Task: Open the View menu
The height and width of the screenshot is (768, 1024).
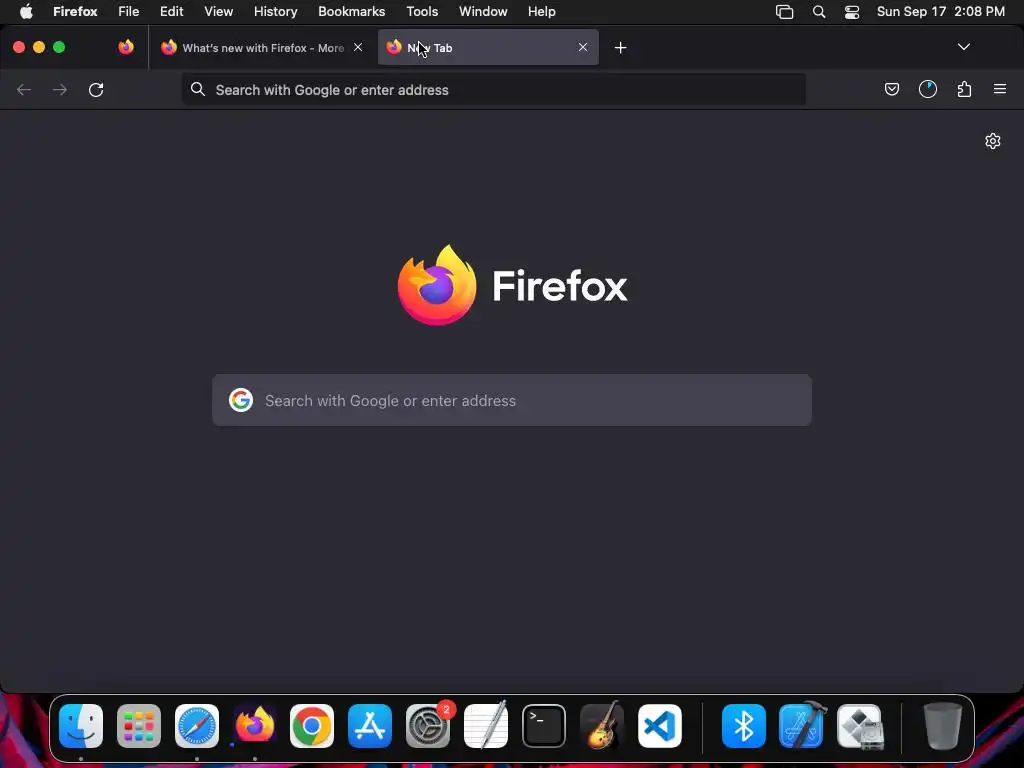Action: 219,12
